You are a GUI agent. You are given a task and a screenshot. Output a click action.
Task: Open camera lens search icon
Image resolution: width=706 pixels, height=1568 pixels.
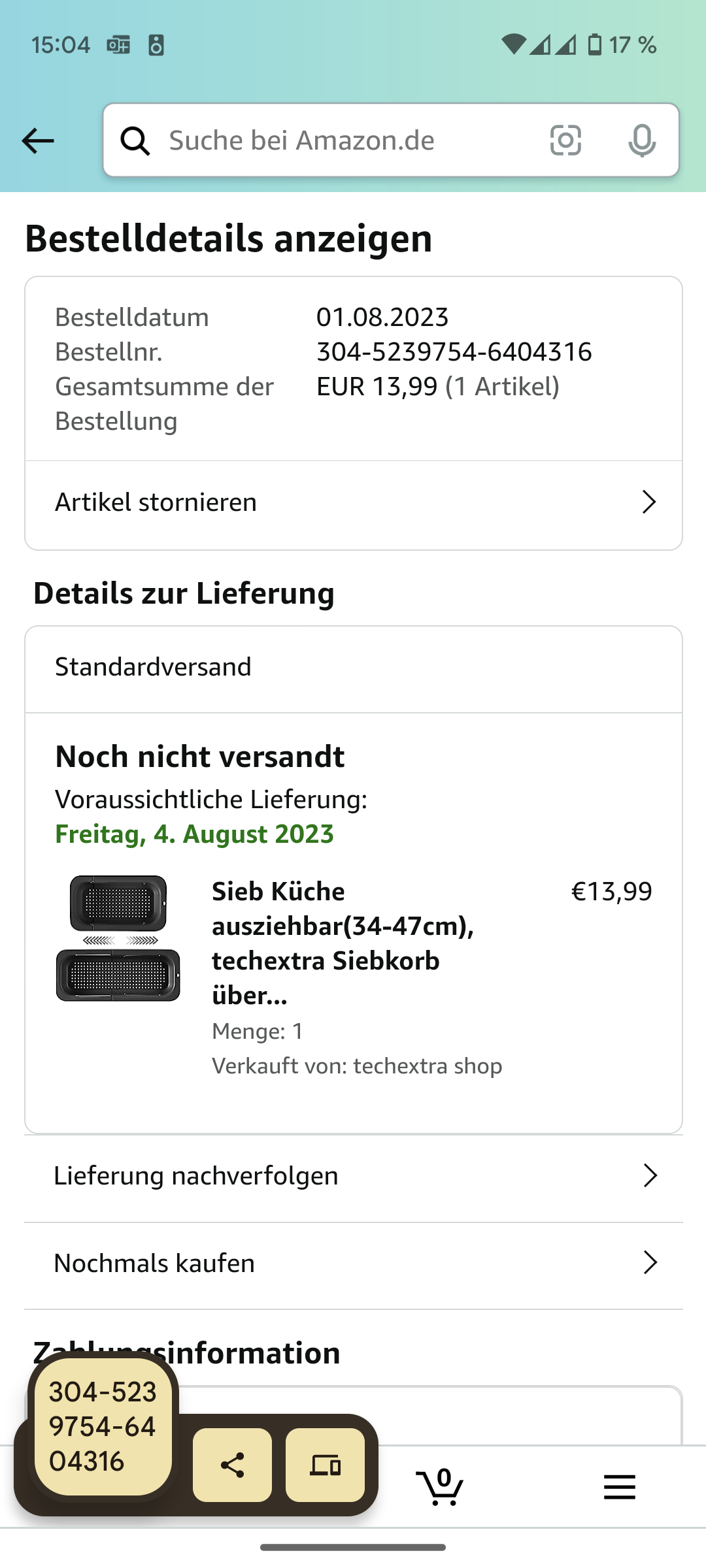(x=565, y=140)
